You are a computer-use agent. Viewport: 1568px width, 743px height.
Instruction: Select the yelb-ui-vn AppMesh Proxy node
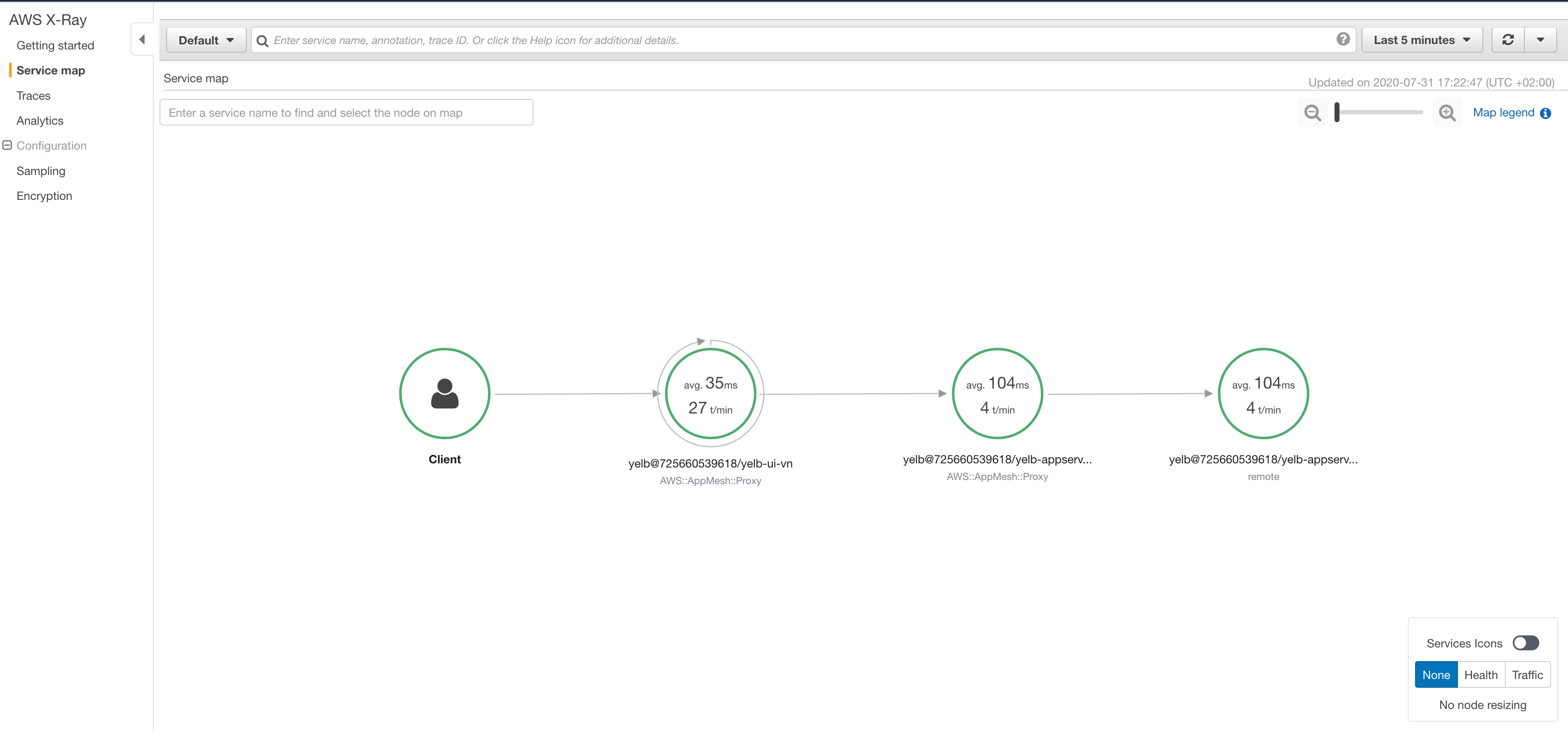tap(710, 394)
